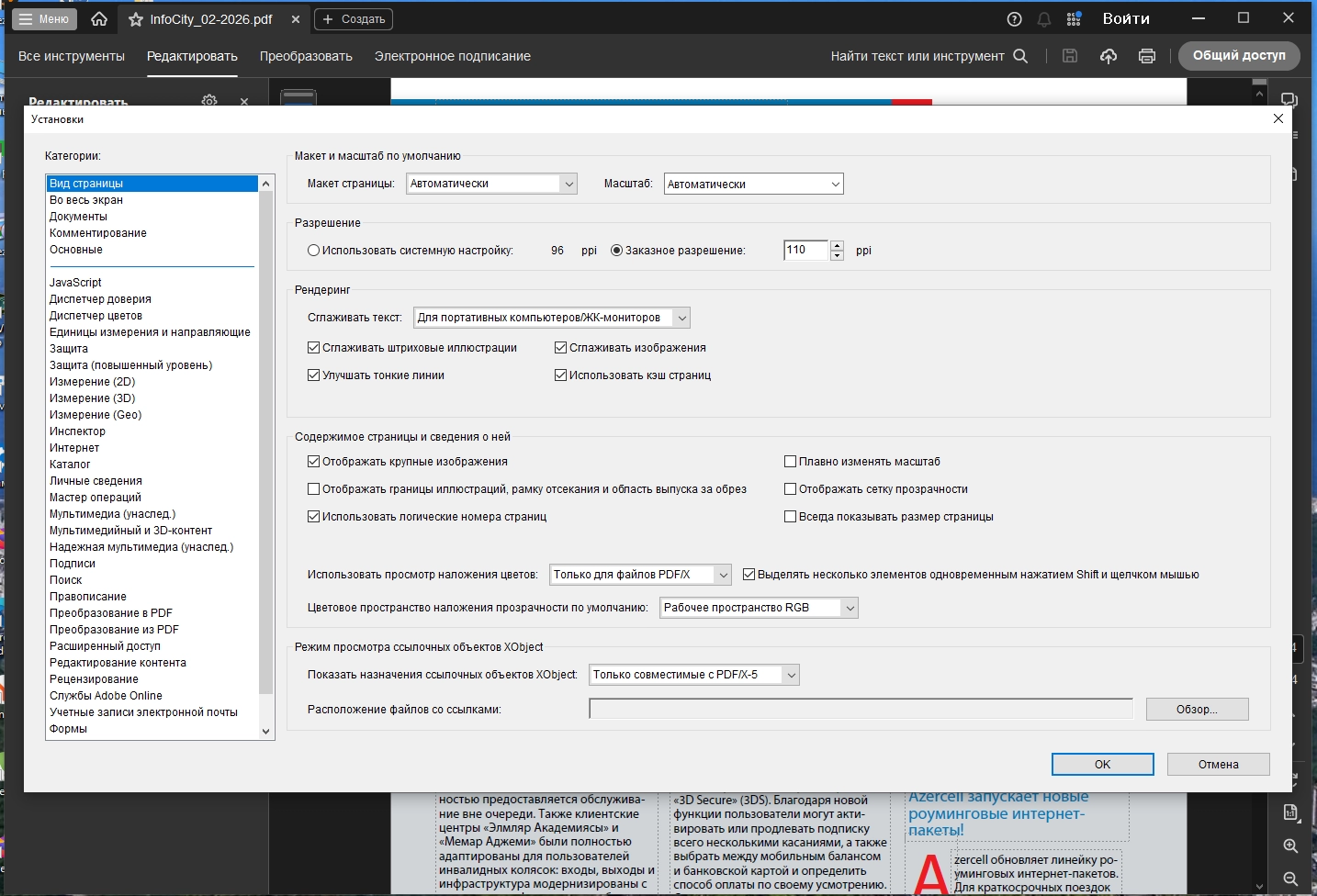Click the Обзор... browse button
Viewport: 1317px width, 896px height.
point(1197,710)
